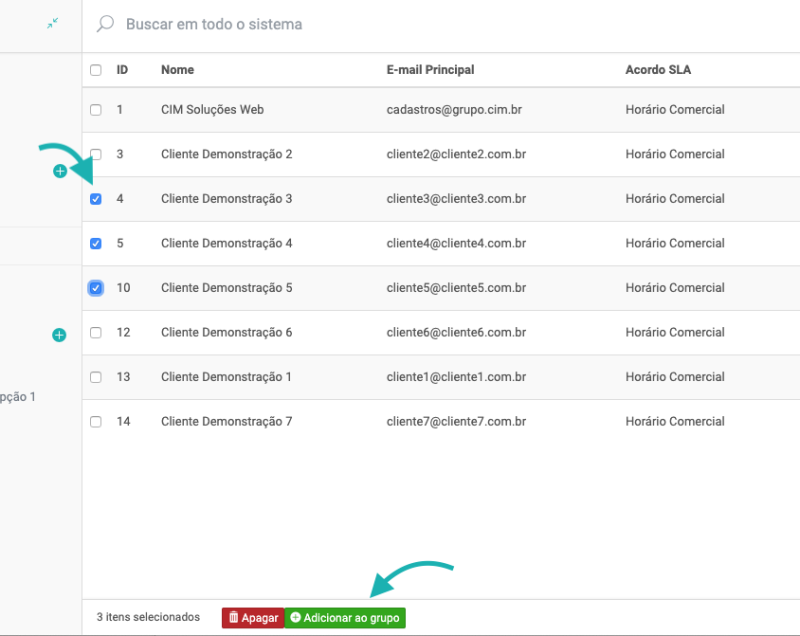Uncheck the Cliente Demonstração 4 checkbox
The height and width of the screenshot is (636, 800).
(x=96, y=243)
